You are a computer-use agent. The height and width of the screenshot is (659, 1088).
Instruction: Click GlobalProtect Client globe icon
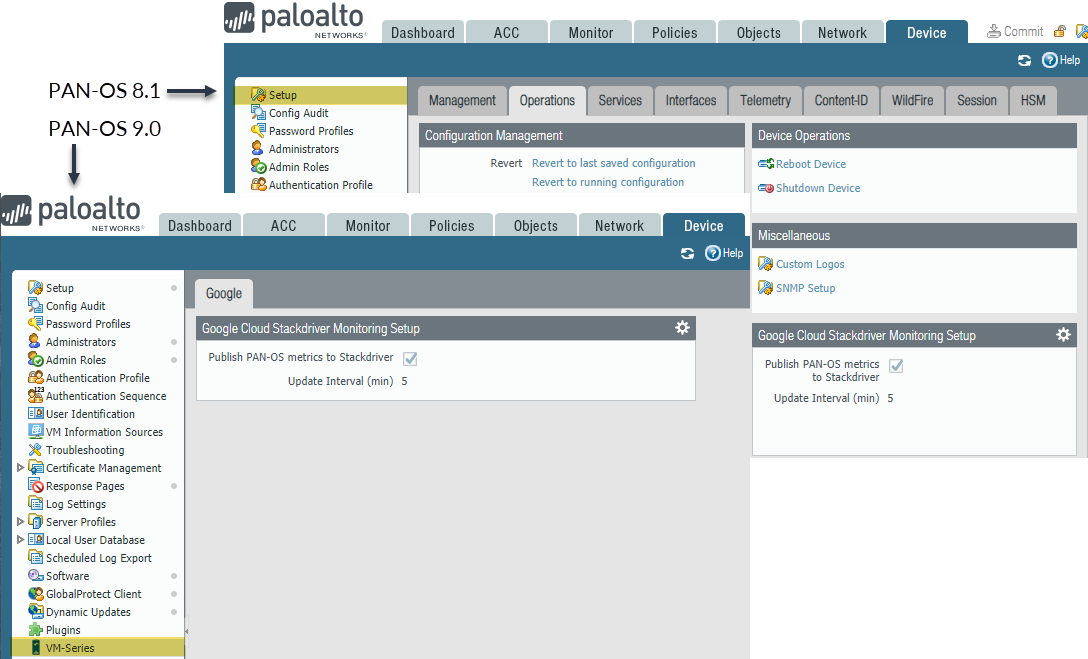35,594
